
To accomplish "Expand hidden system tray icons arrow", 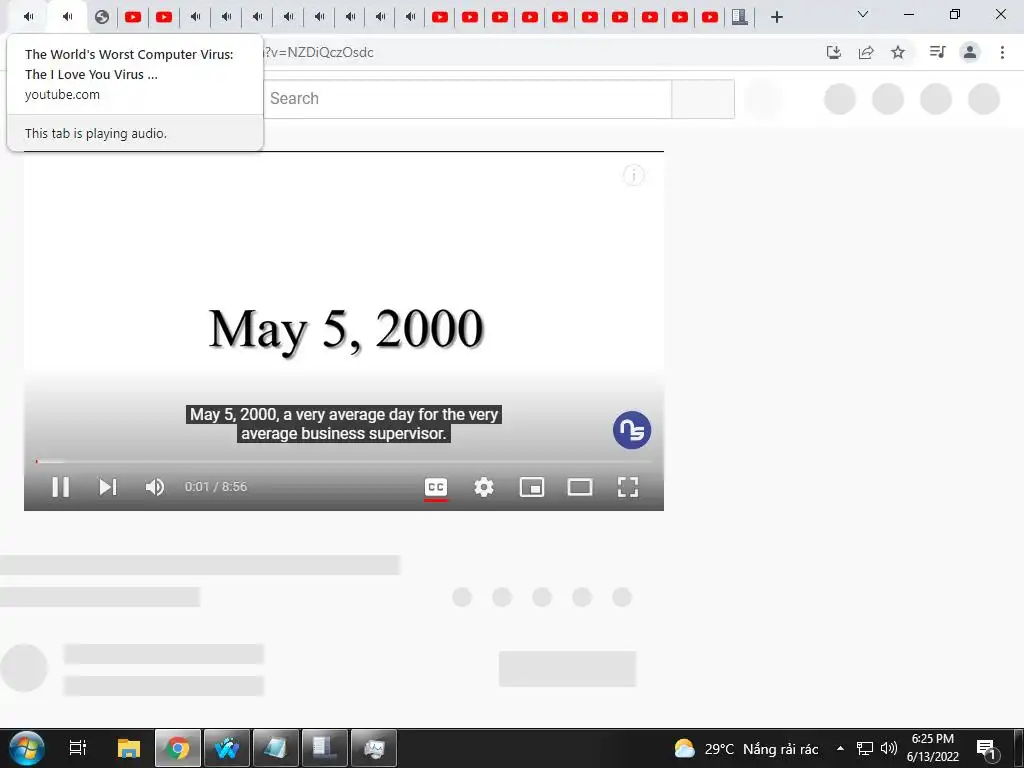I will tap(840, 748).
